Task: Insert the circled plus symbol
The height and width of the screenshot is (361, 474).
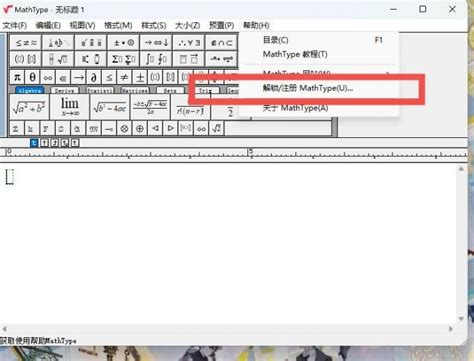Action: [140, 128]
